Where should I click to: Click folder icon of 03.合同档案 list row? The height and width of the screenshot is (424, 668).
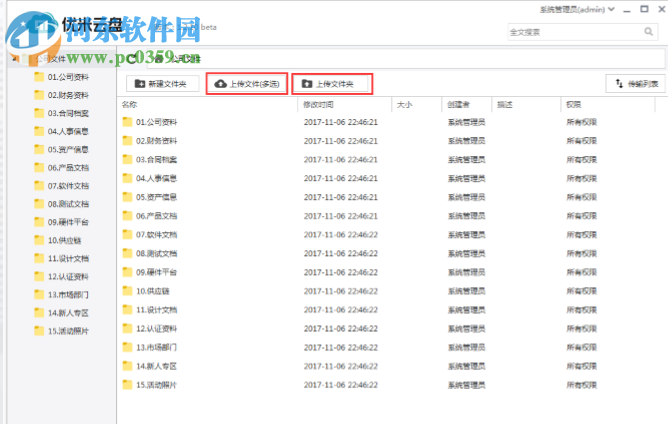pos(127,159)
